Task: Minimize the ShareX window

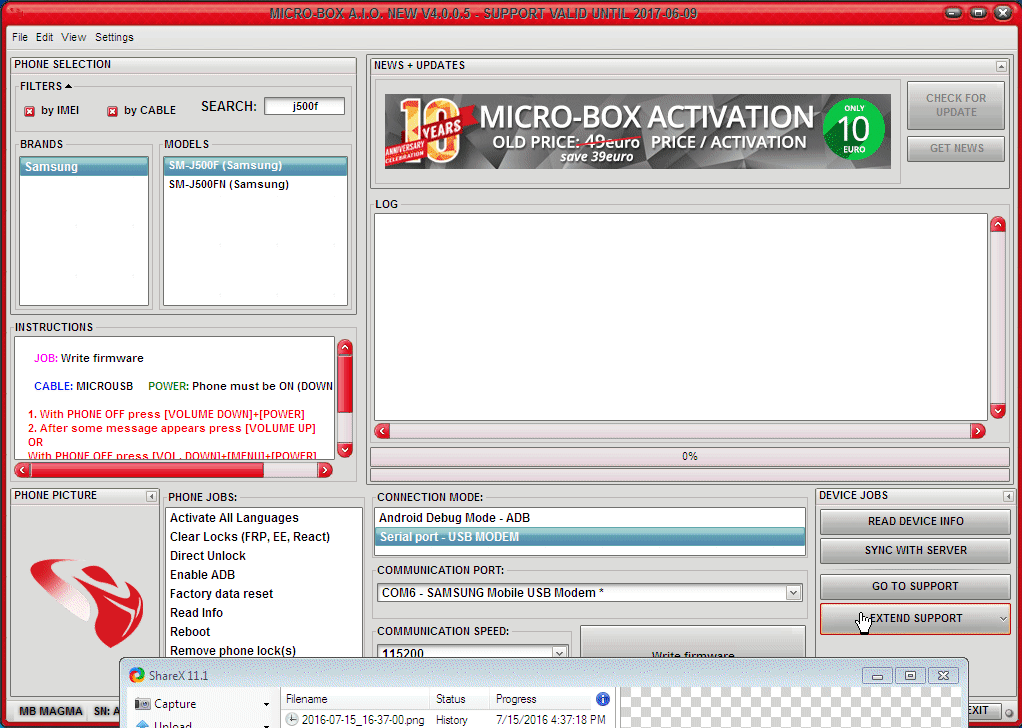Action: click(877, 675)
